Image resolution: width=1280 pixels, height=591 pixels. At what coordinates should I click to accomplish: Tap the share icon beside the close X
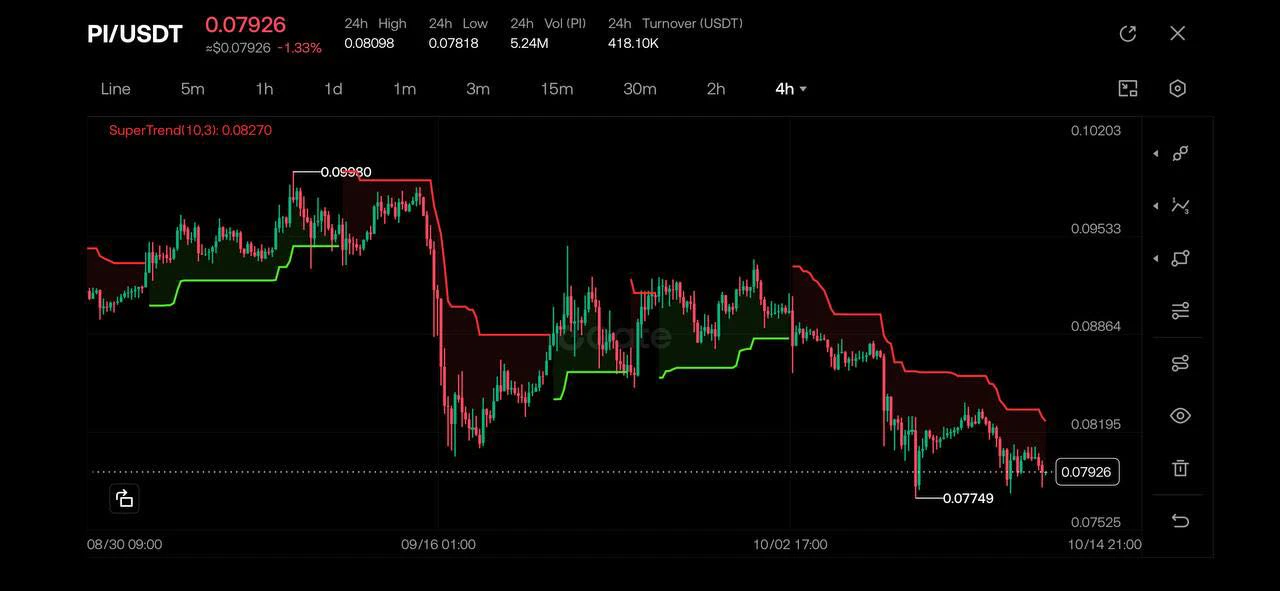pyautogui.click(x=1128, y=34)
